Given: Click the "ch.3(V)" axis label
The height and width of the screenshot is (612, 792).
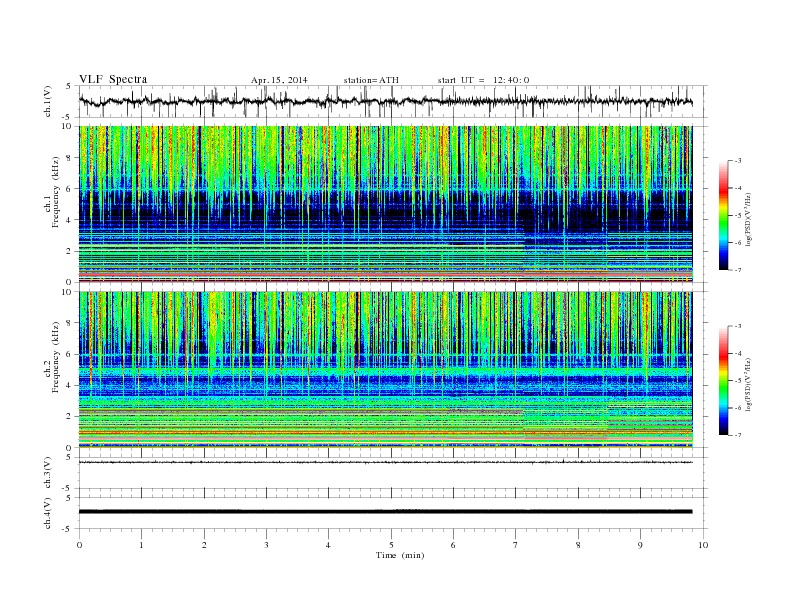Looking at the screenshot, I should point(48,473).
